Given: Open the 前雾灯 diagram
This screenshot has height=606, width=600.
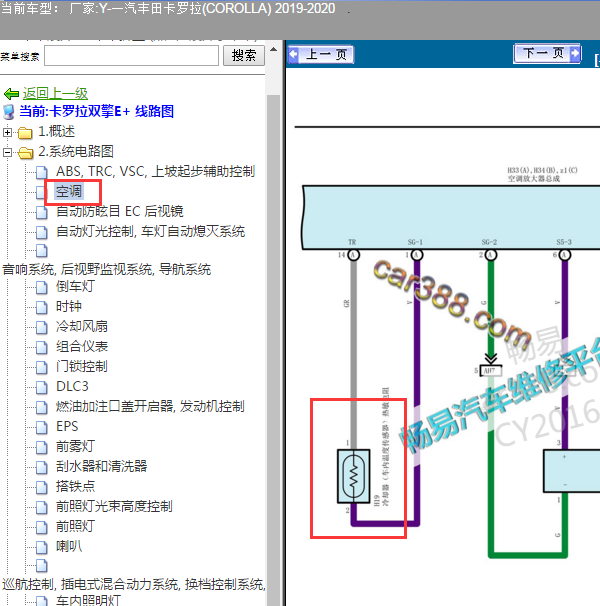Looking at the screenshot, I should (x=75, y=446).
